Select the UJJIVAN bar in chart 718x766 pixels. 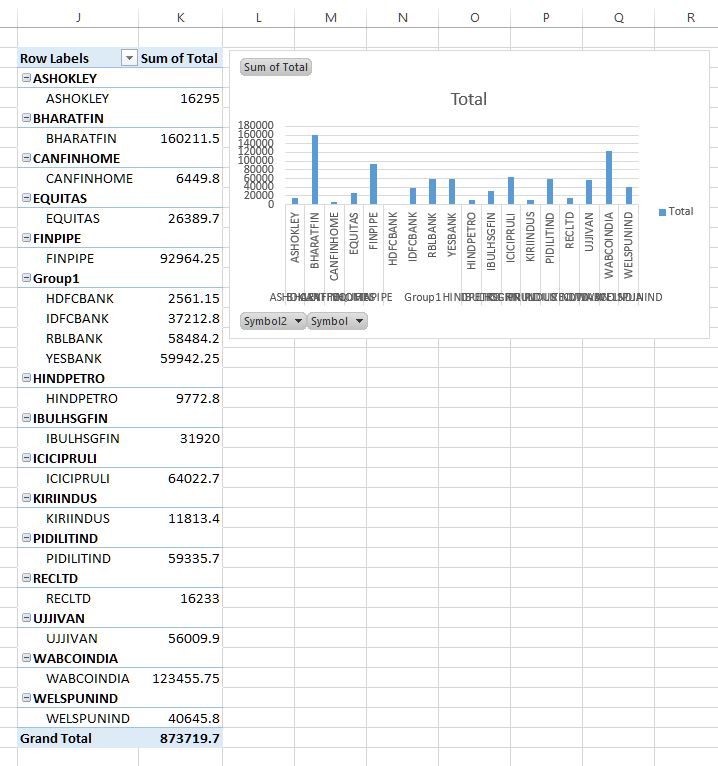coord(589,192)
